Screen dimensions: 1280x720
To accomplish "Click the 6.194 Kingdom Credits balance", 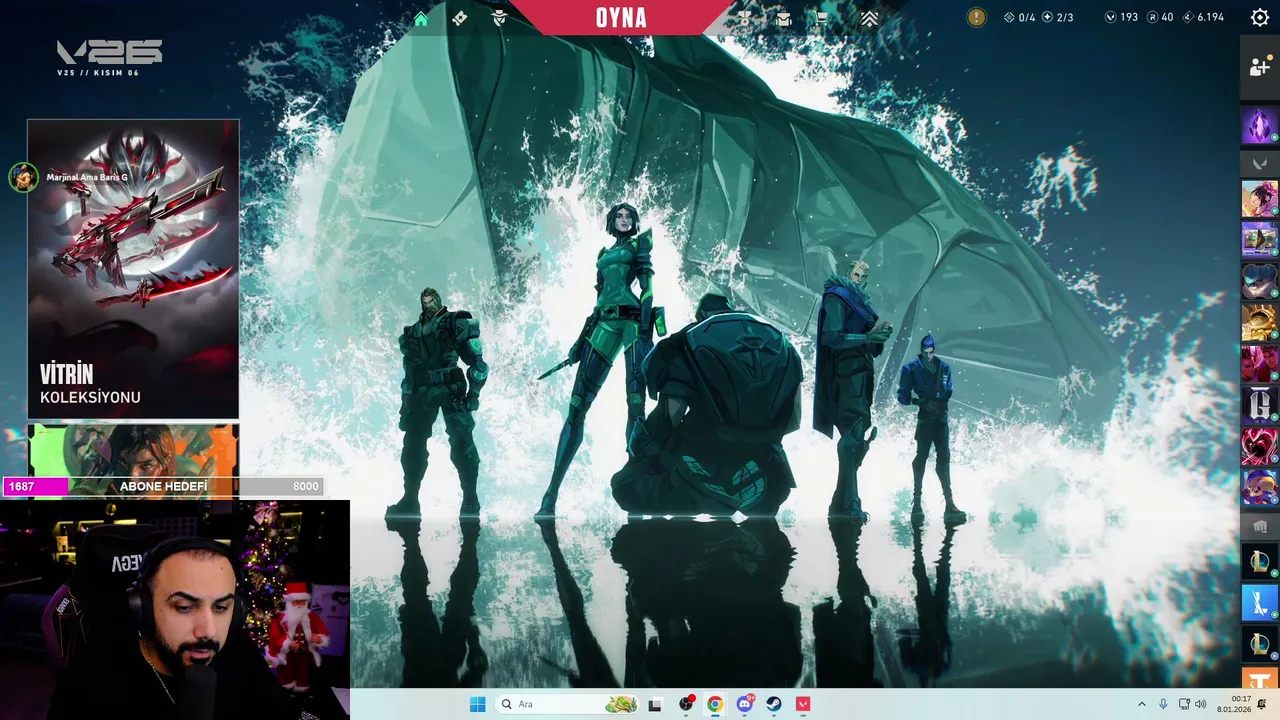I will pyautogui.click(x=1203, y=17).
